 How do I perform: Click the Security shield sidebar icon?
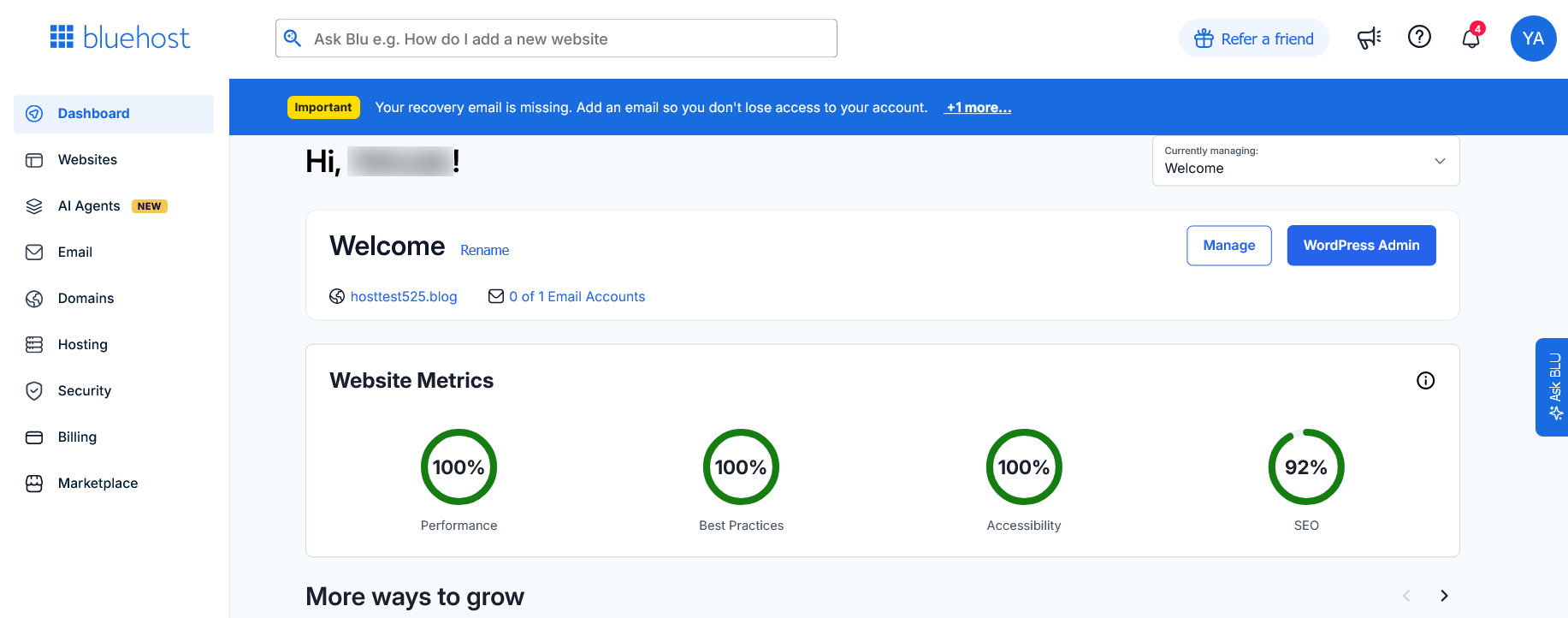[x=34, y=391]
